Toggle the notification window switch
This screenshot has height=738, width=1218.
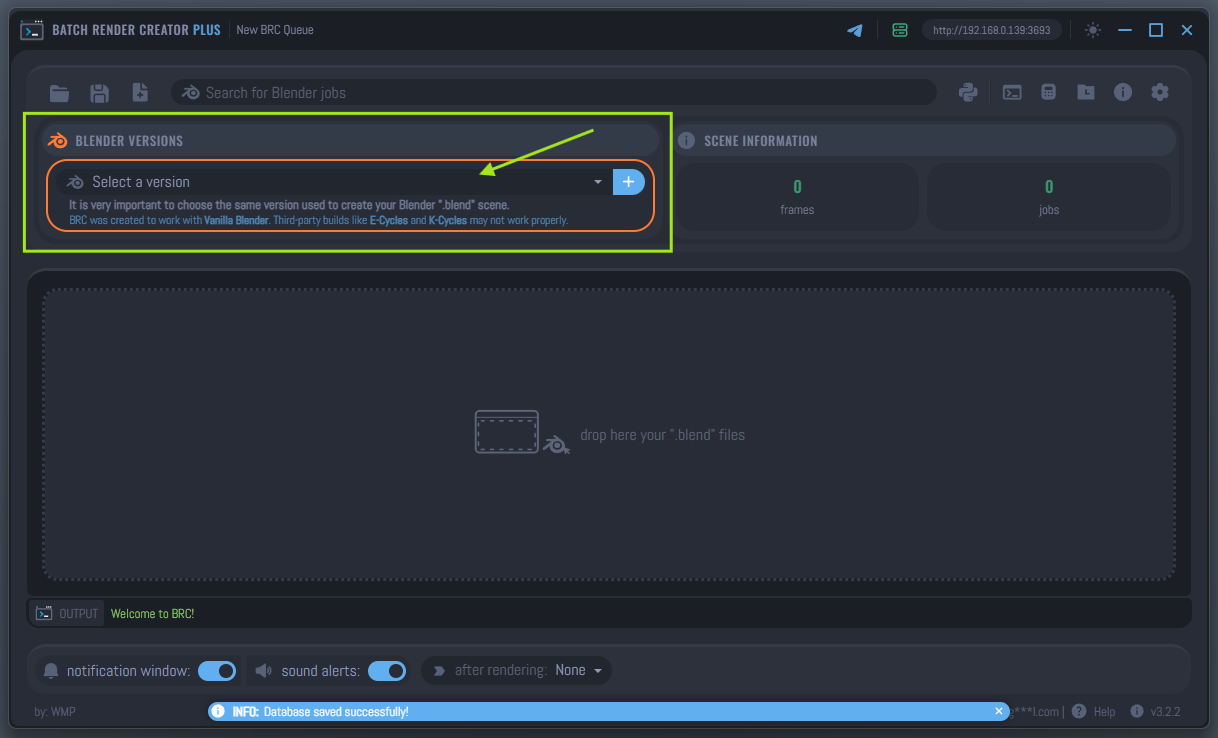tap(217, 670)
